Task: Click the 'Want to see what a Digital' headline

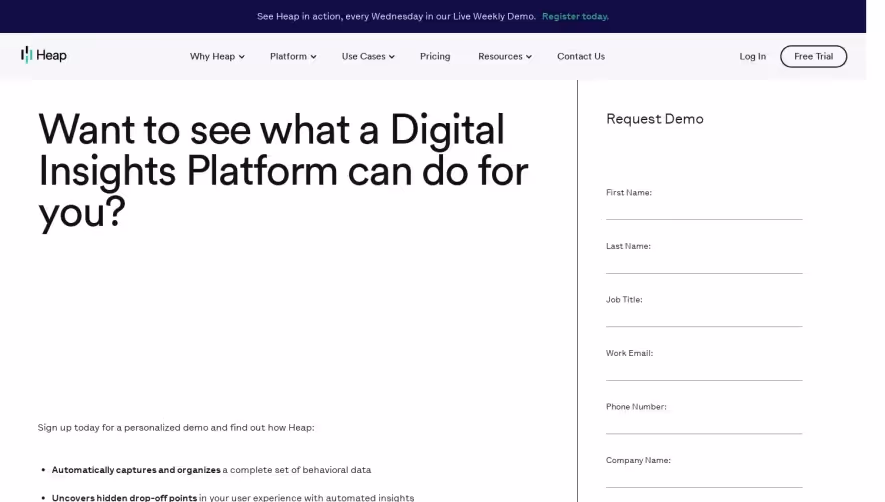Action: [x=283, y=171]
